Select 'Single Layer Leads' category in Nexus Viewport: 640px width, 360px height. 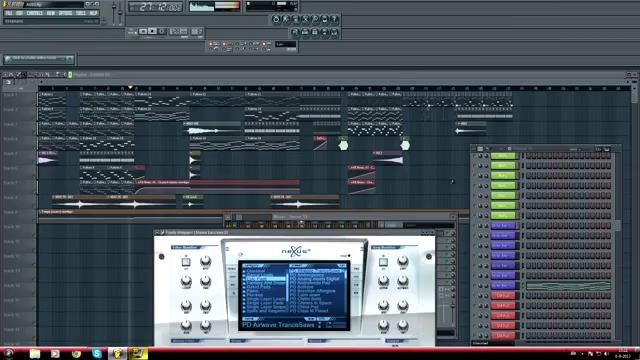[266, 299]
